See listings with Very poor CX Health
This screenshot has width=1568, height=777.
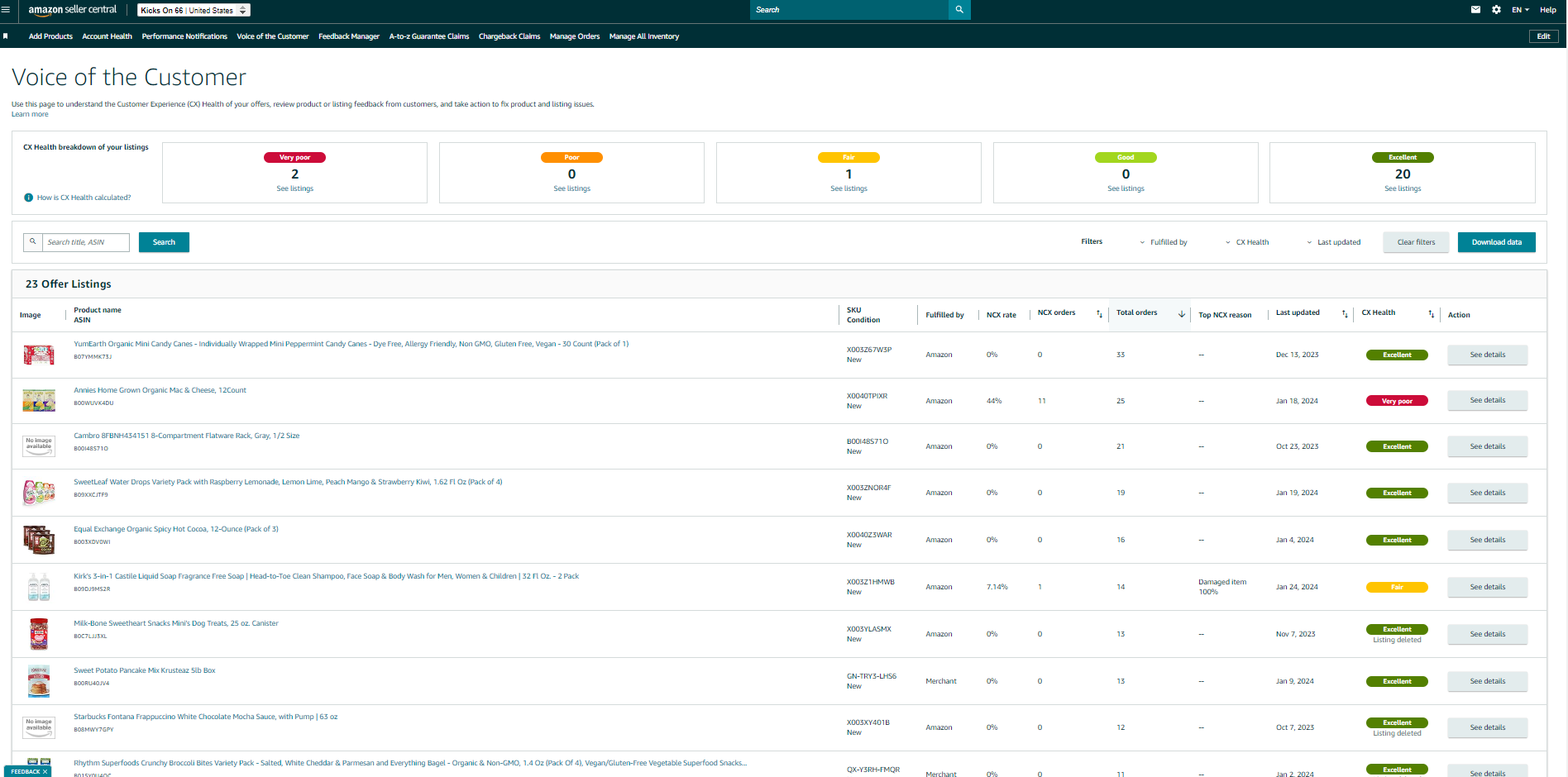click(294, 188)
